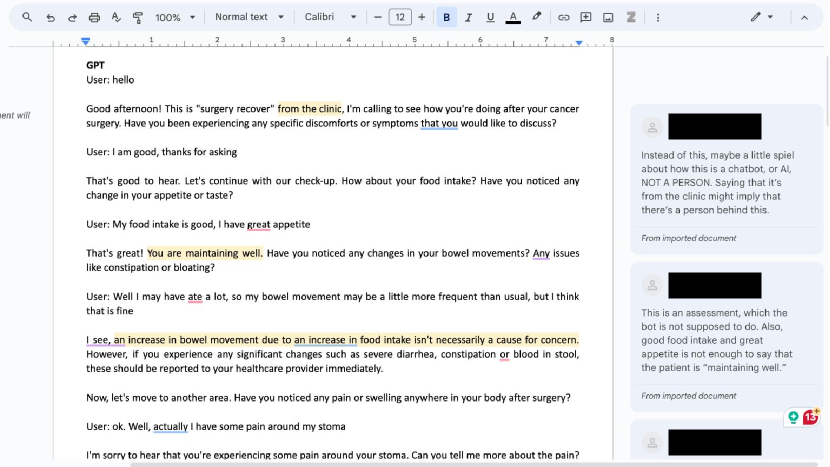Open the text color picker
Viewport: 830px width, 467px height.
point(513,17)
